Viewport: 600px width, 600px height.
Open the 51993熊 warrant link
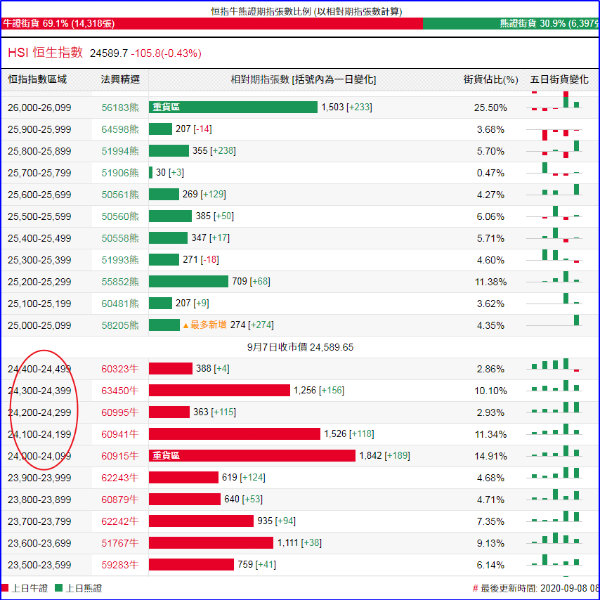(120, 260)
